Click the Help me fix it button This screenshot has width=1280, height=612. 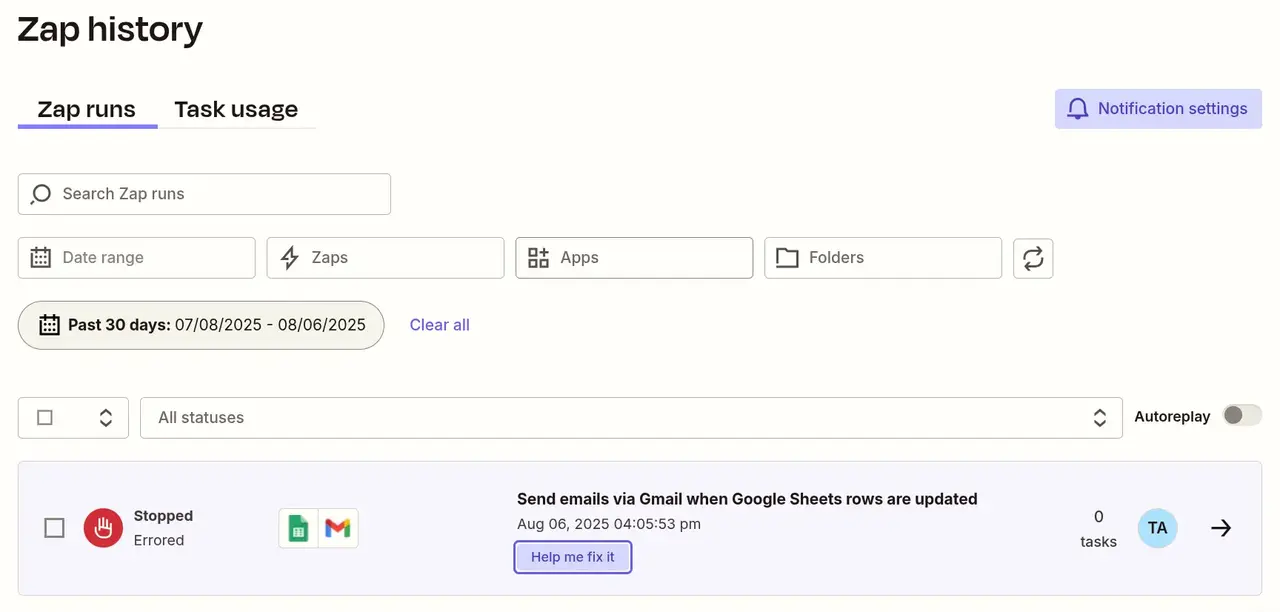pos(573,557)
